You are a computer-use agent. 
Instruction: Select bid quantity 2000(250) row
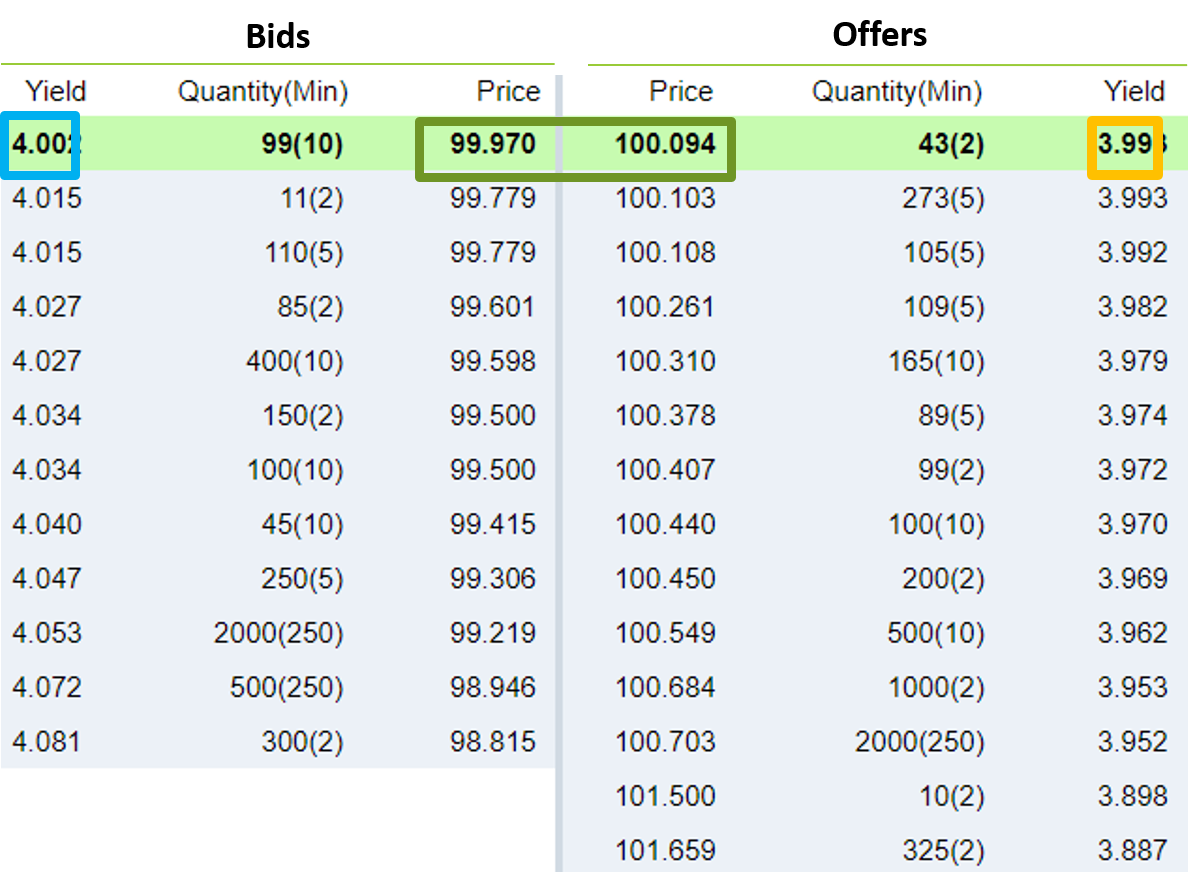point(278,633)
